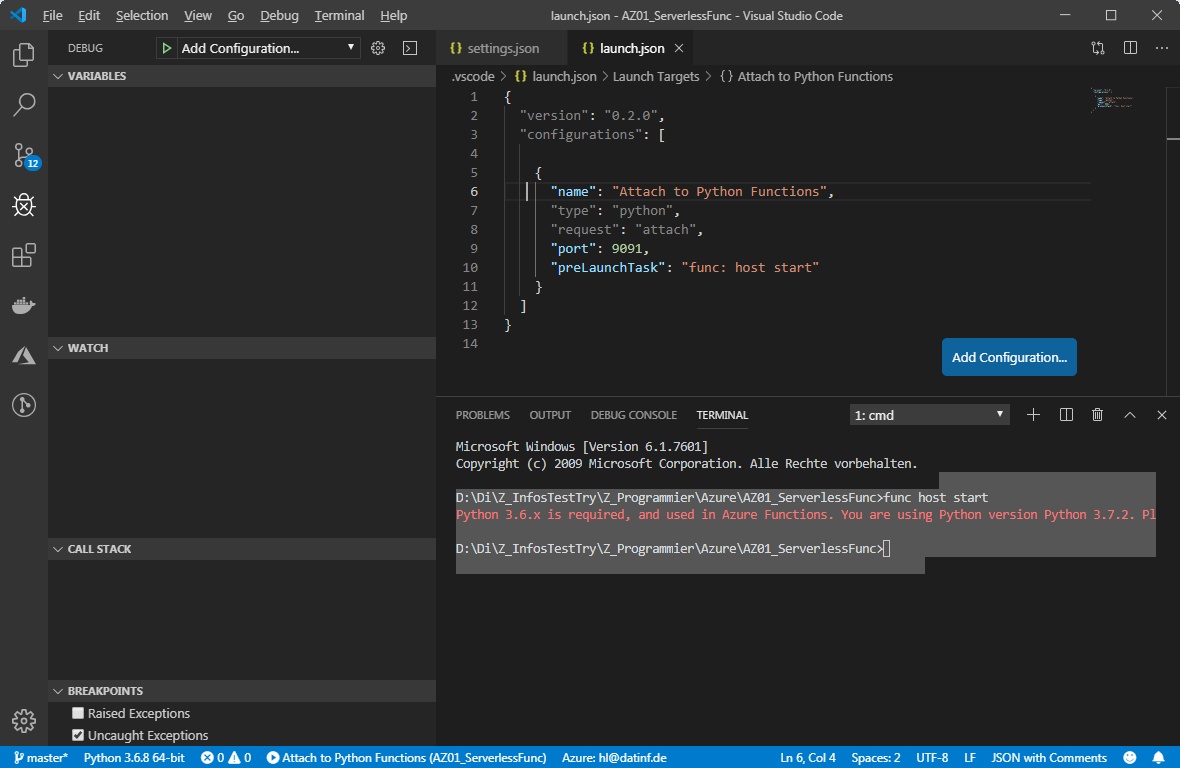This screenshot has width=1180, height=768.
Task: Open the terminal selector '1: cmd' dropdown
Action: (929, 415)
